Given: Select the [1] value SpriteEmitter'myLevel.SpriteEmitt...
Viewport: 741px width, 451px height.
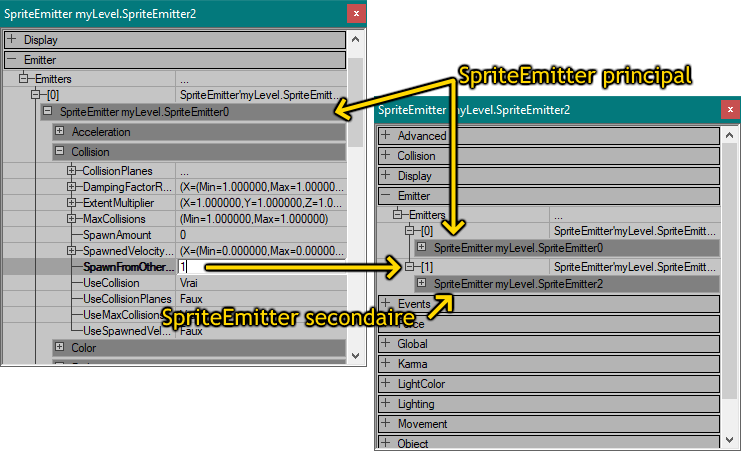Looking at the screenshot, I should 635,267.
